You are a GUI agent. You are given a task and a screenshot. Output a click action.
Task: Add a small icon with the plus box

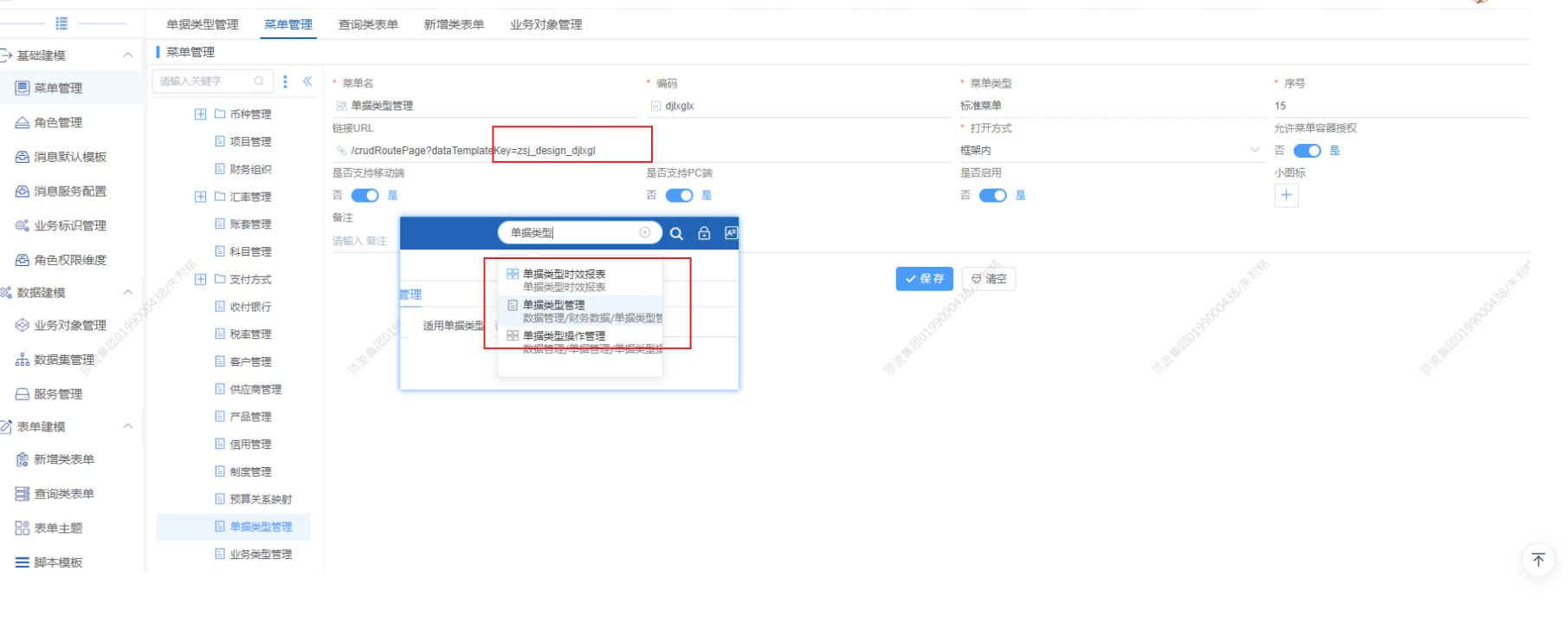click(1286, 195)
